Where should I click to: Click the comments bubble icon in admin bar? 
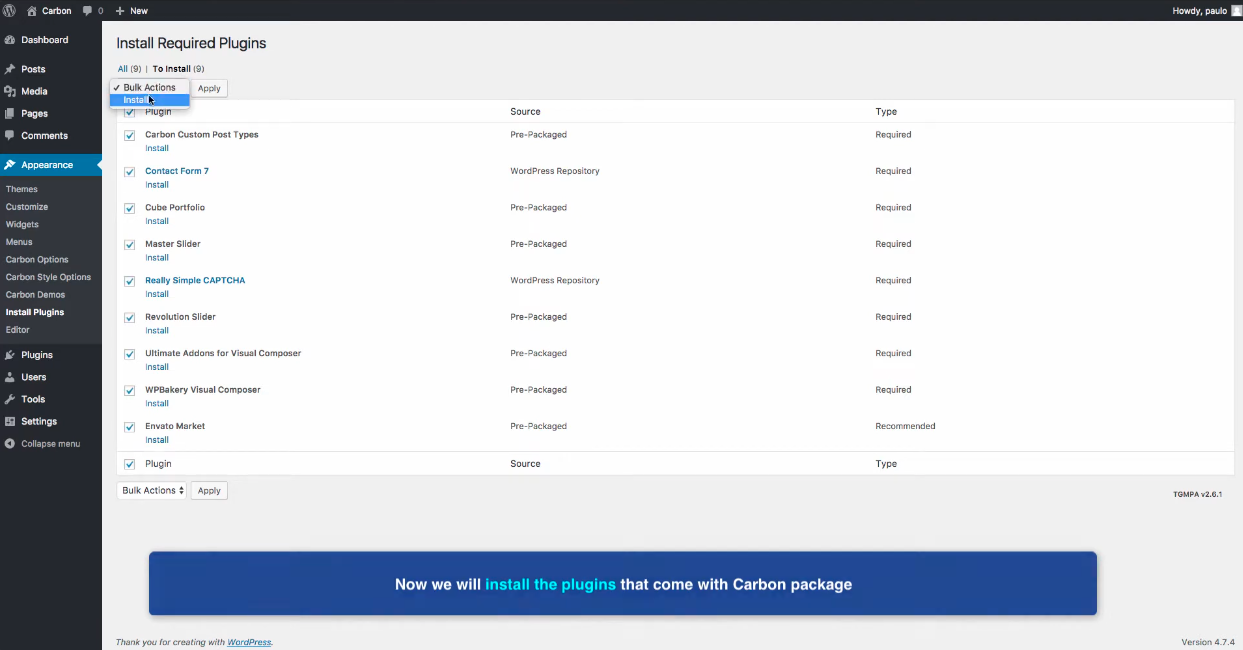88,10
